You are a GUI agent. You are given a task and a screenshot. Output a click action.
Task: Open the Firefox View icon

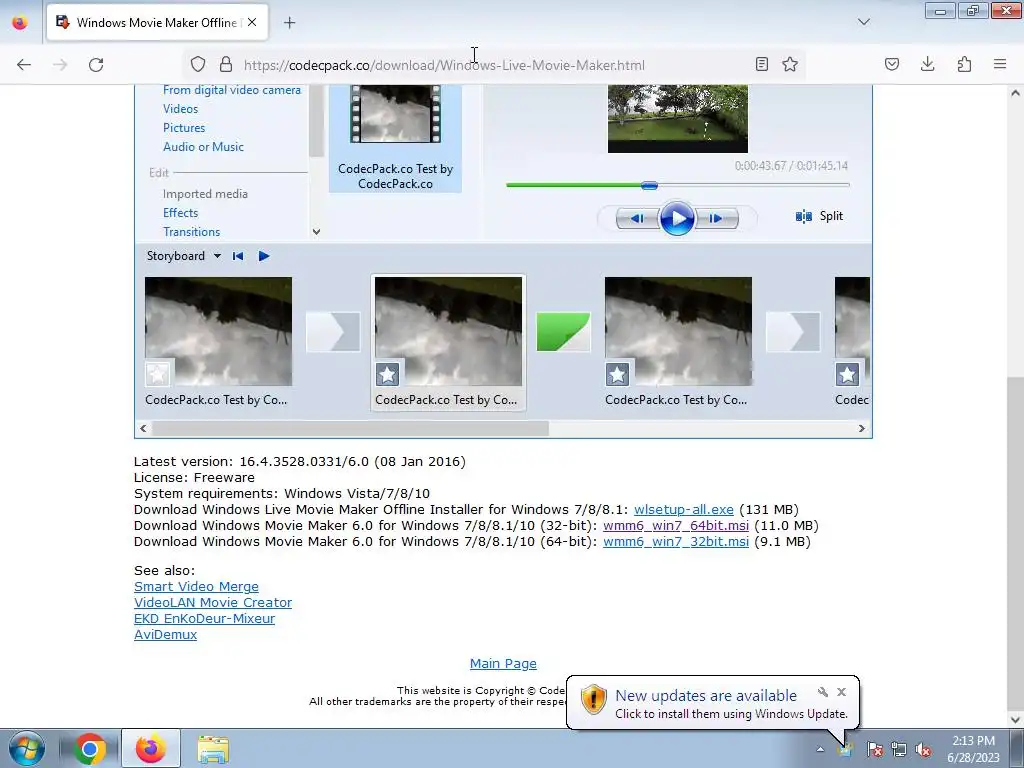[x=20, y=22]
